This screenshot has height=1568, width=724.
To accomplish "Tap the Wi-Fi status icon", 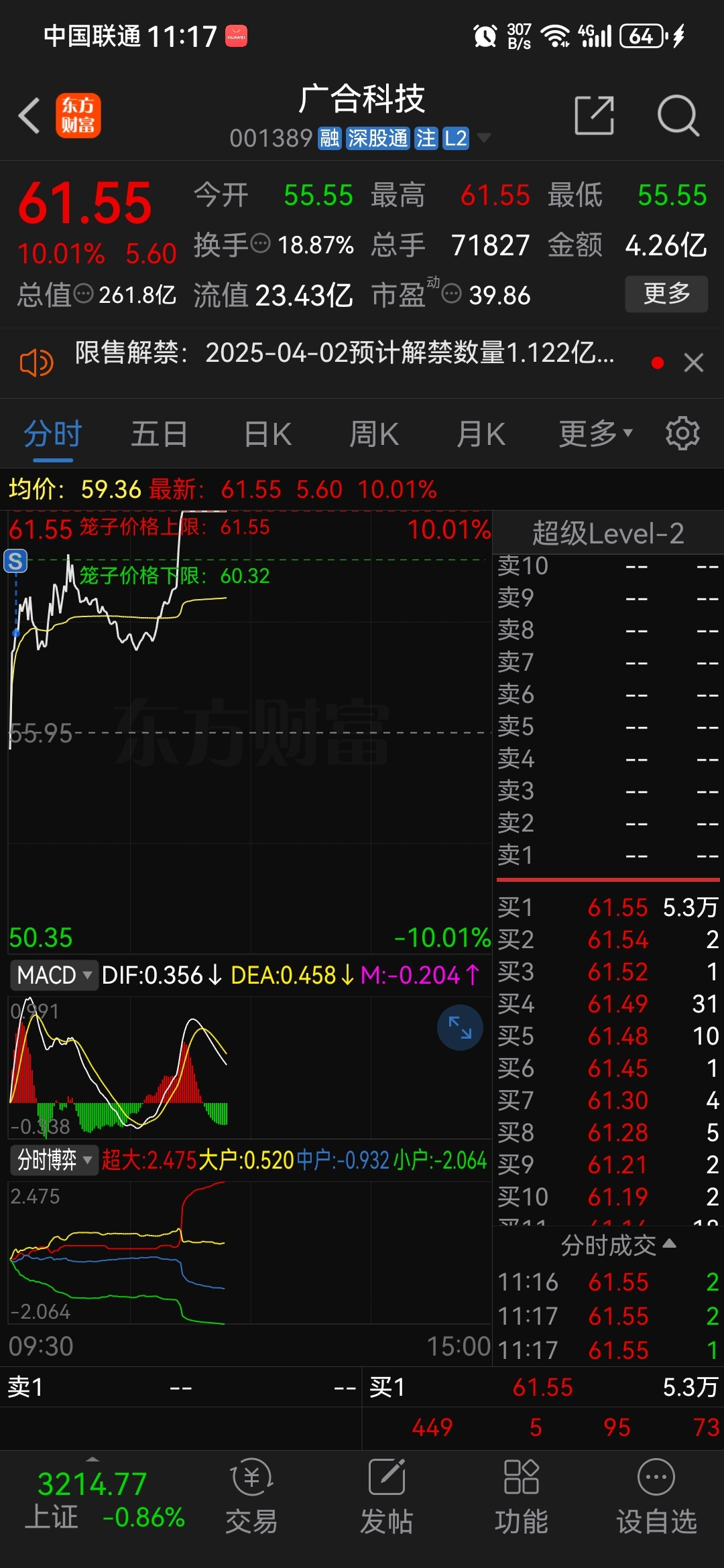I will tap(556, 36).
